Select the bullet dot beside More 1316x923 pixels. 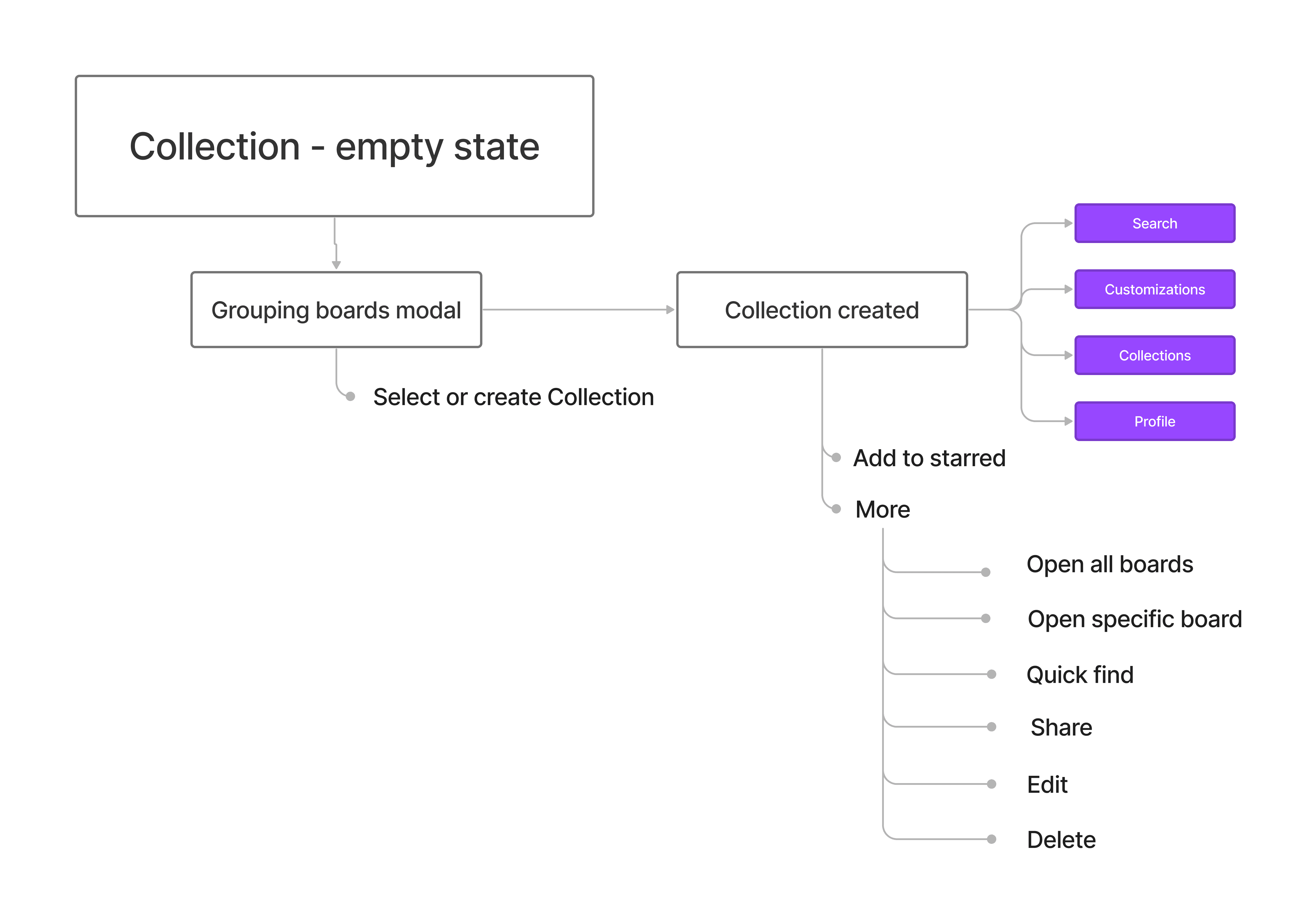click(x=836, y=509)
